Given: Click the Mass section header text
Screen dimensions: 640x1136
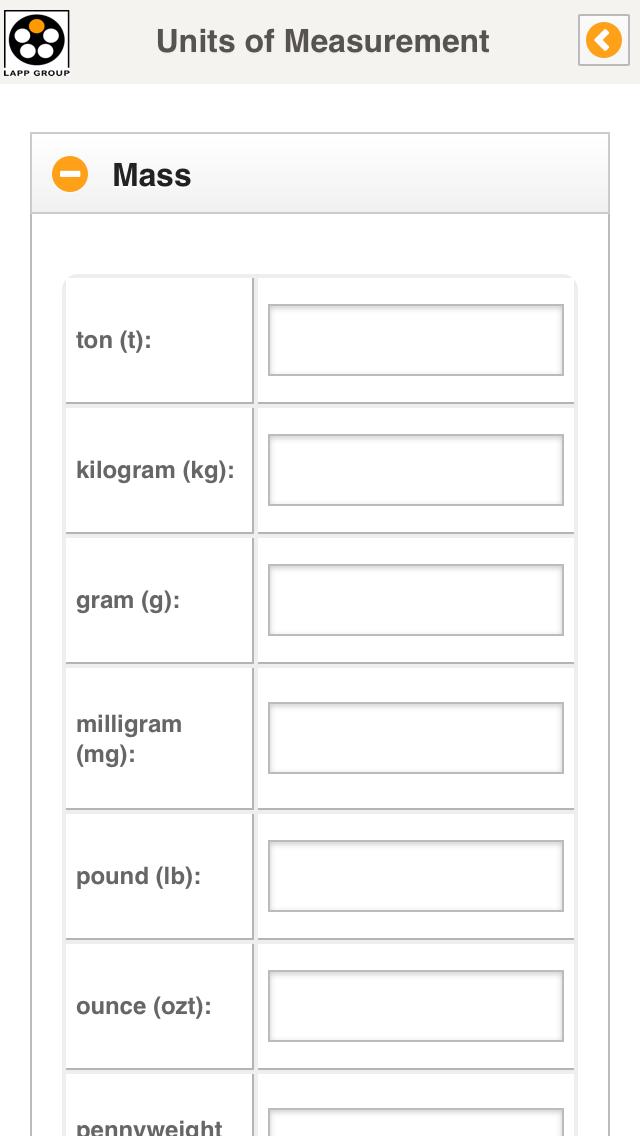Looking at the screenshot, I should (152, 175).
